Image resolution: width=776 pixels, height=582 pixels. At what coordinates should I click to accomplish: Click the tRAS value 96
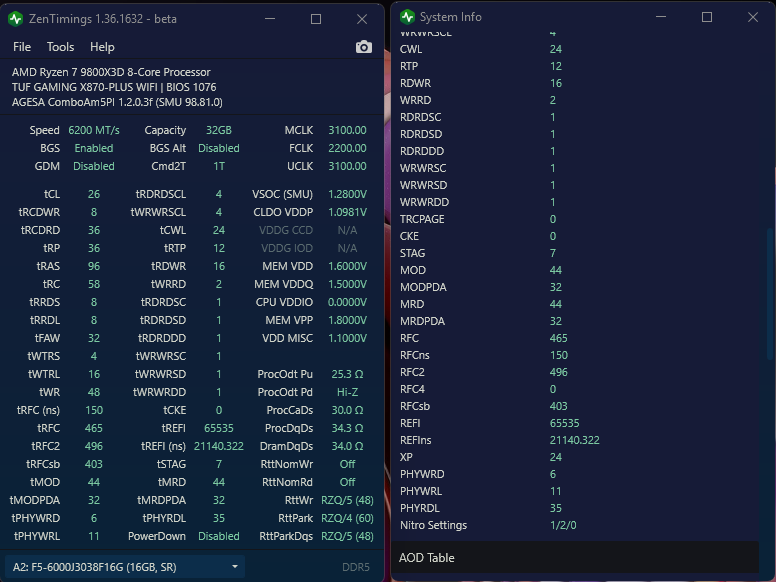(94, 266)
